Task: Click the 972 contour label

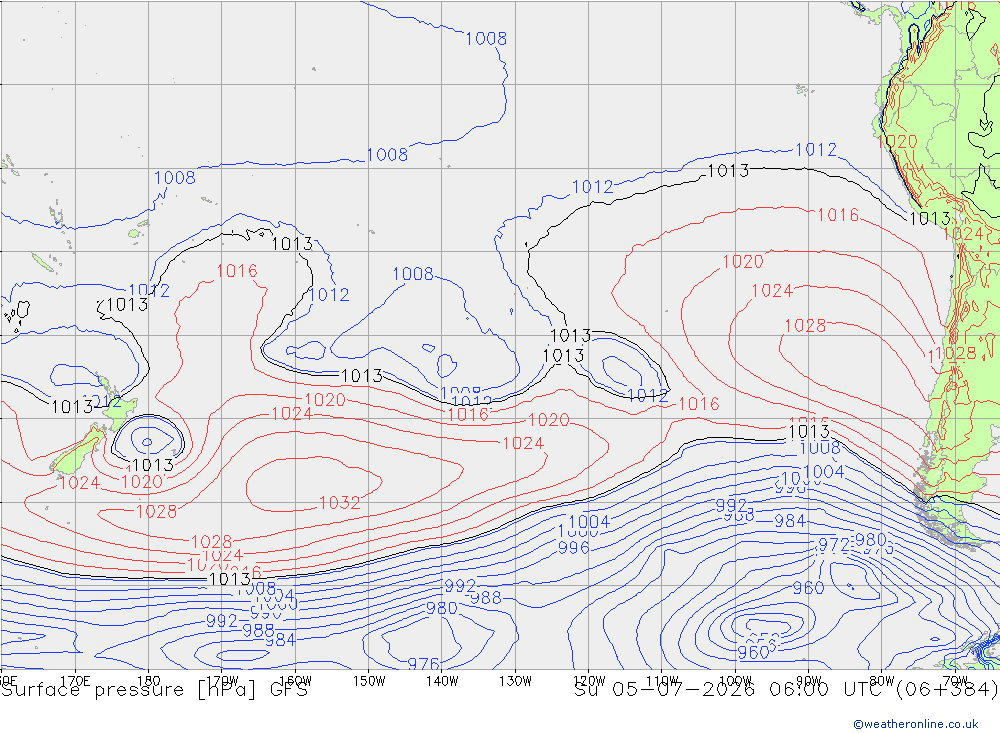Action: [x=834, y=545]
